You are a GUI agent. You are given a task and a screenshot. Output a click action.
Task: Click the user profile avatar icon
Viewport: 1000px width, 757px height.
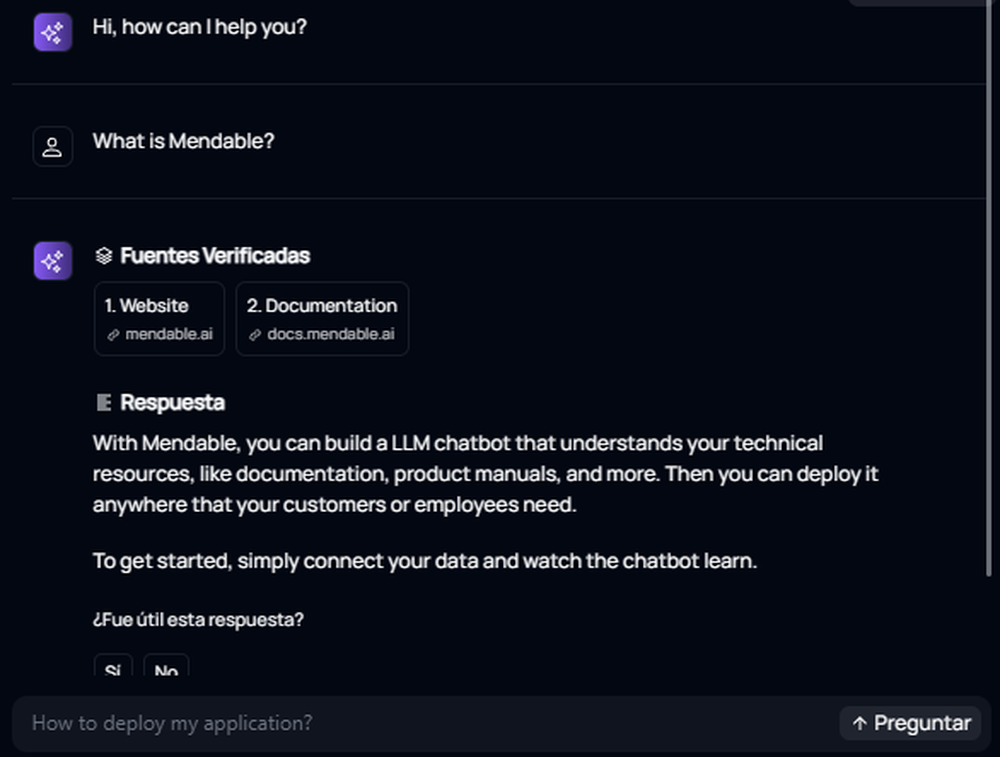pos(52,147)
